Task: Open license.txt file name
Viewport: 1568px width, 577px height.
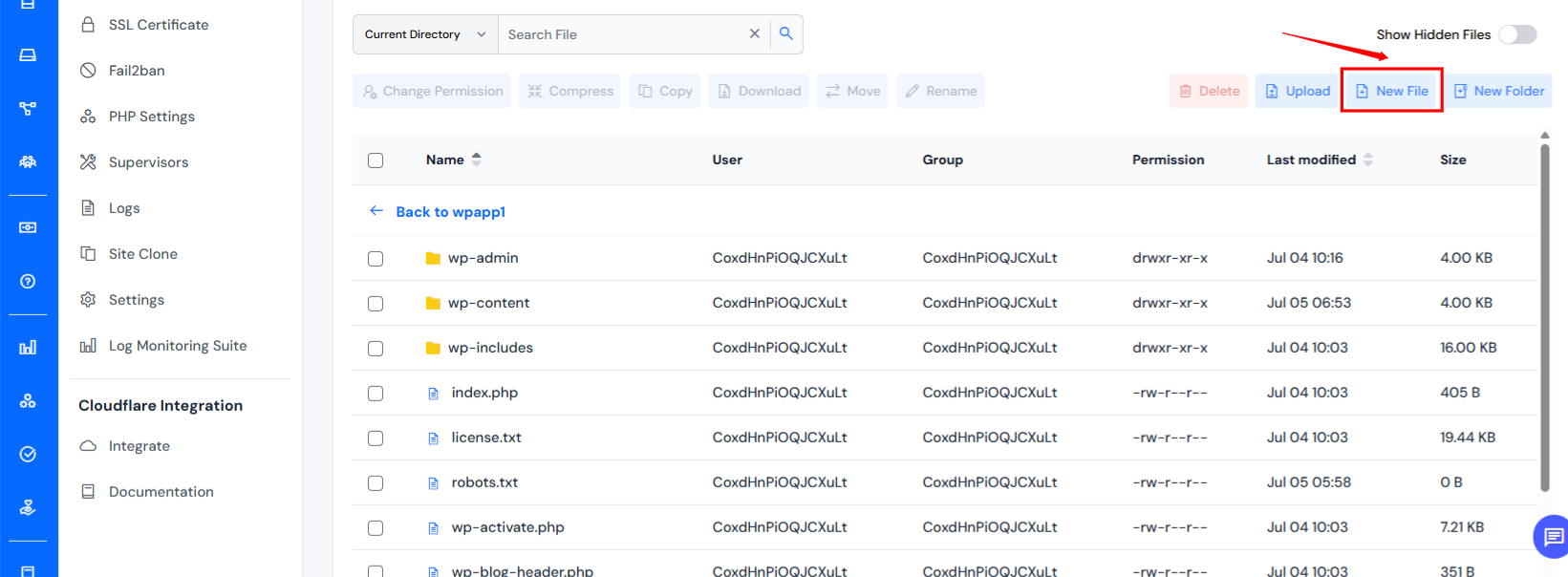Action: (486, 438)
